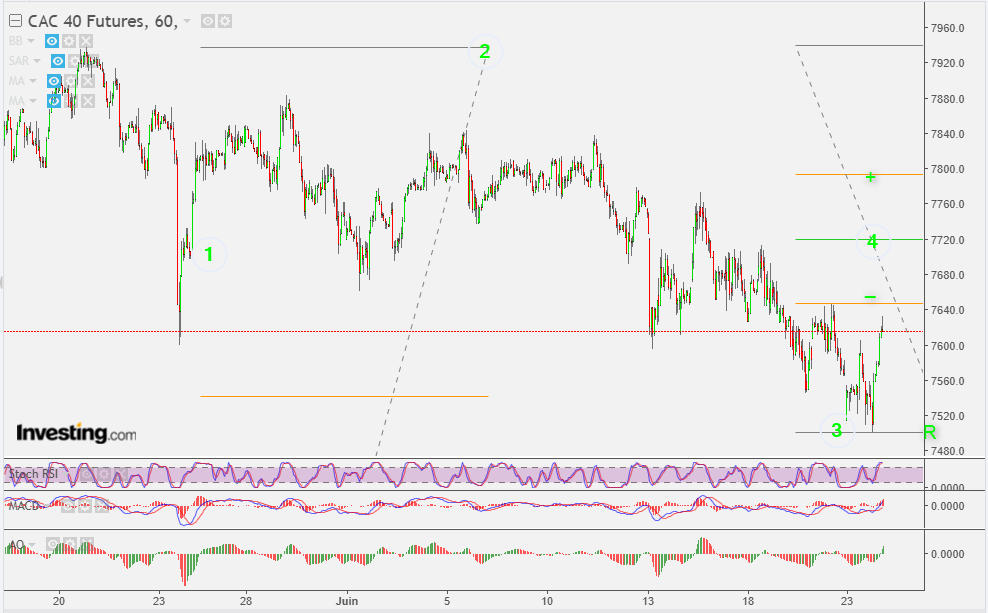Open BB indicator settings gear
This screenshot has width=988, height=613.
coord(69,42)
